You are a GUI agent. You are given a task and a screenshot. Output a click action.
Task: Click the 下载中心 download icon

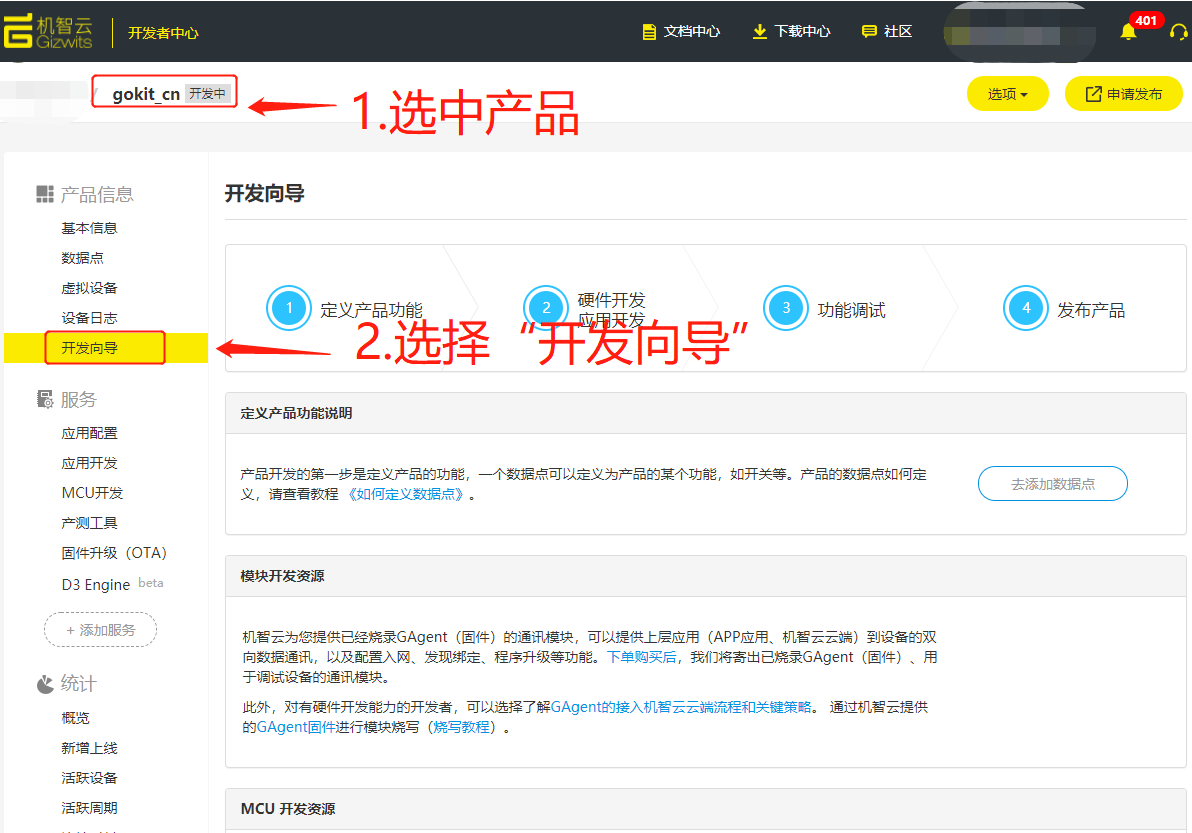pos(759,32)
